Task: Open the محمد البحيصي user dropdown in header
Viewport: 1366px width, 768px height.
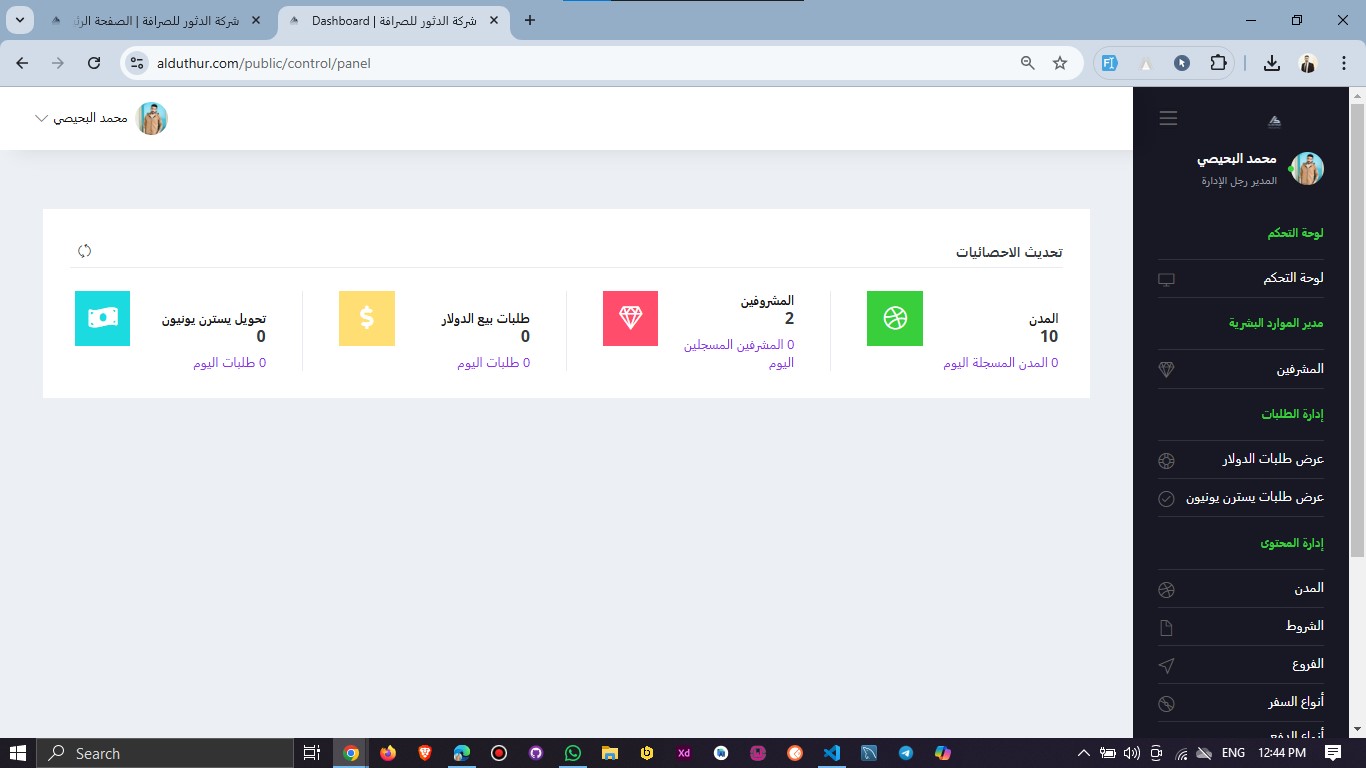Action: pyautogui.click(x=100, y=118)
